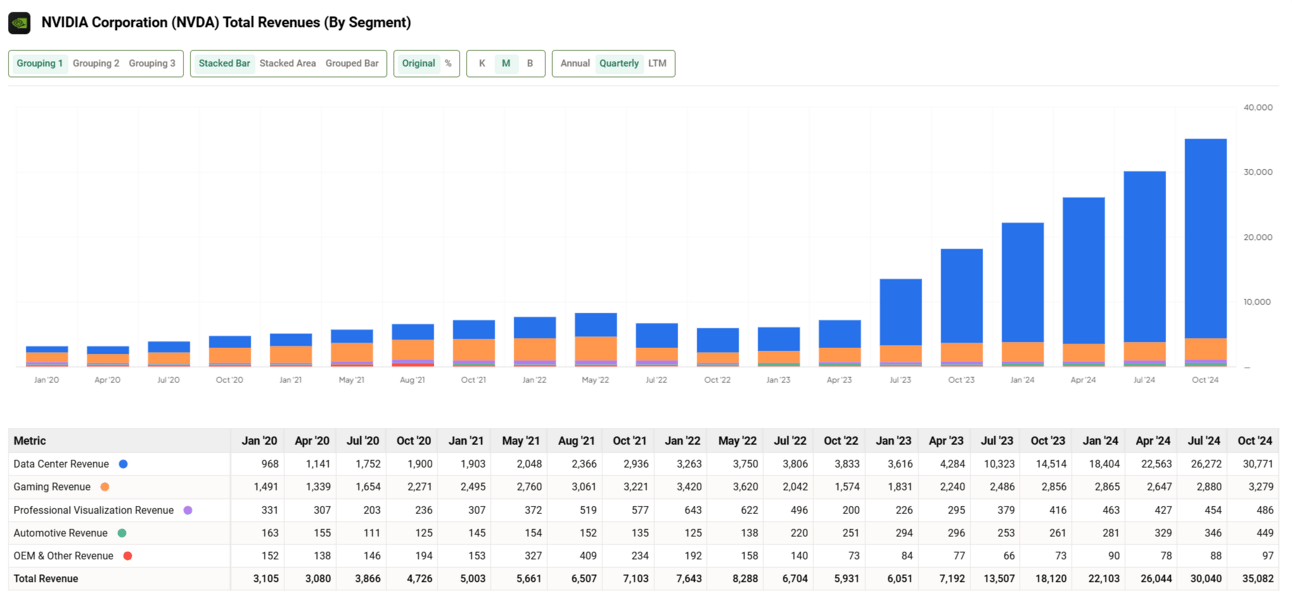
Task: Switch chart to Grouped Bar
Action: tap(352, 63)
